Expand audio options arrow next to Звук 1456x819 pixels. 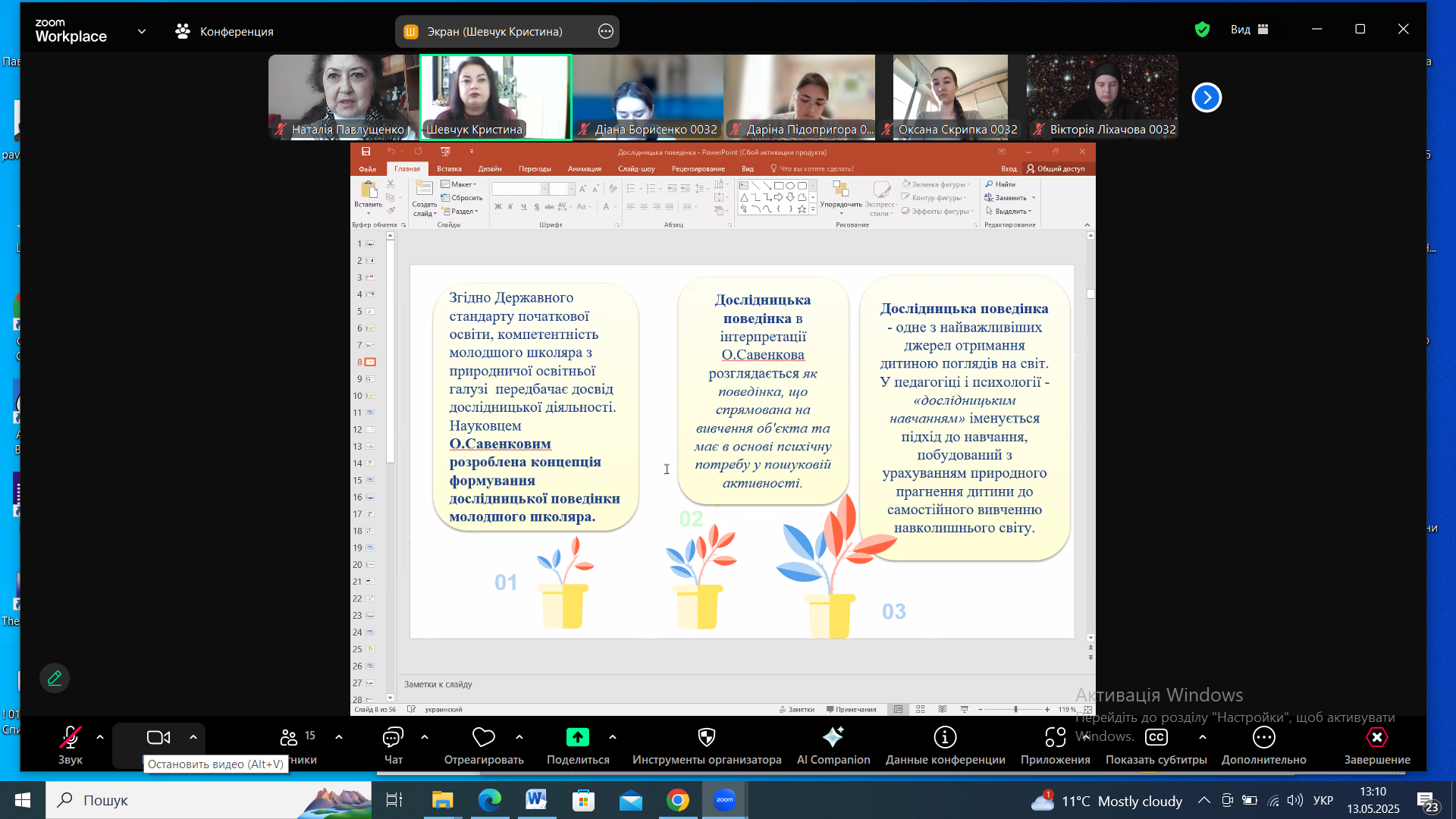pos(100,737)
